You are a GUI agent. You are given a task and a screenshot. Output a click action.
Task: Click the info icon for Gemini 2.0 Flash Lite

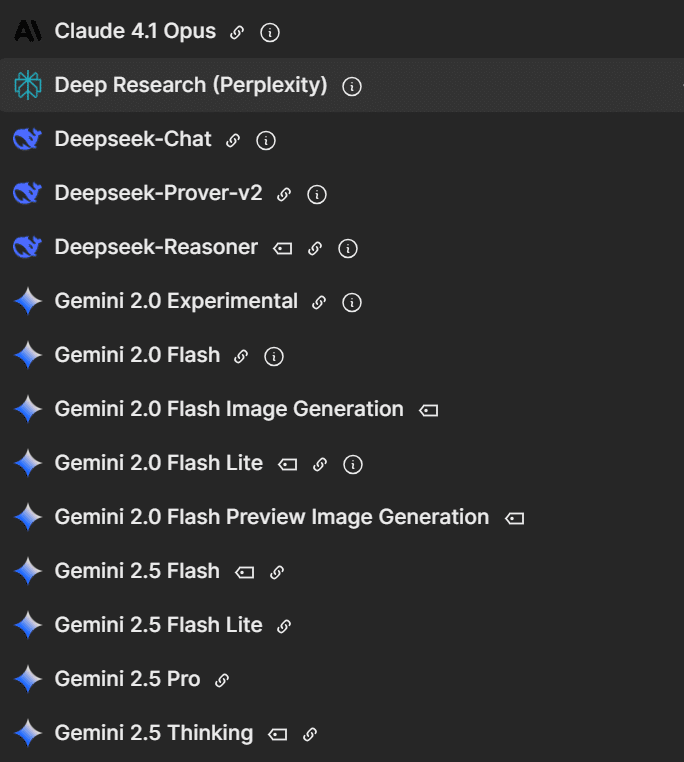[352, 464]
